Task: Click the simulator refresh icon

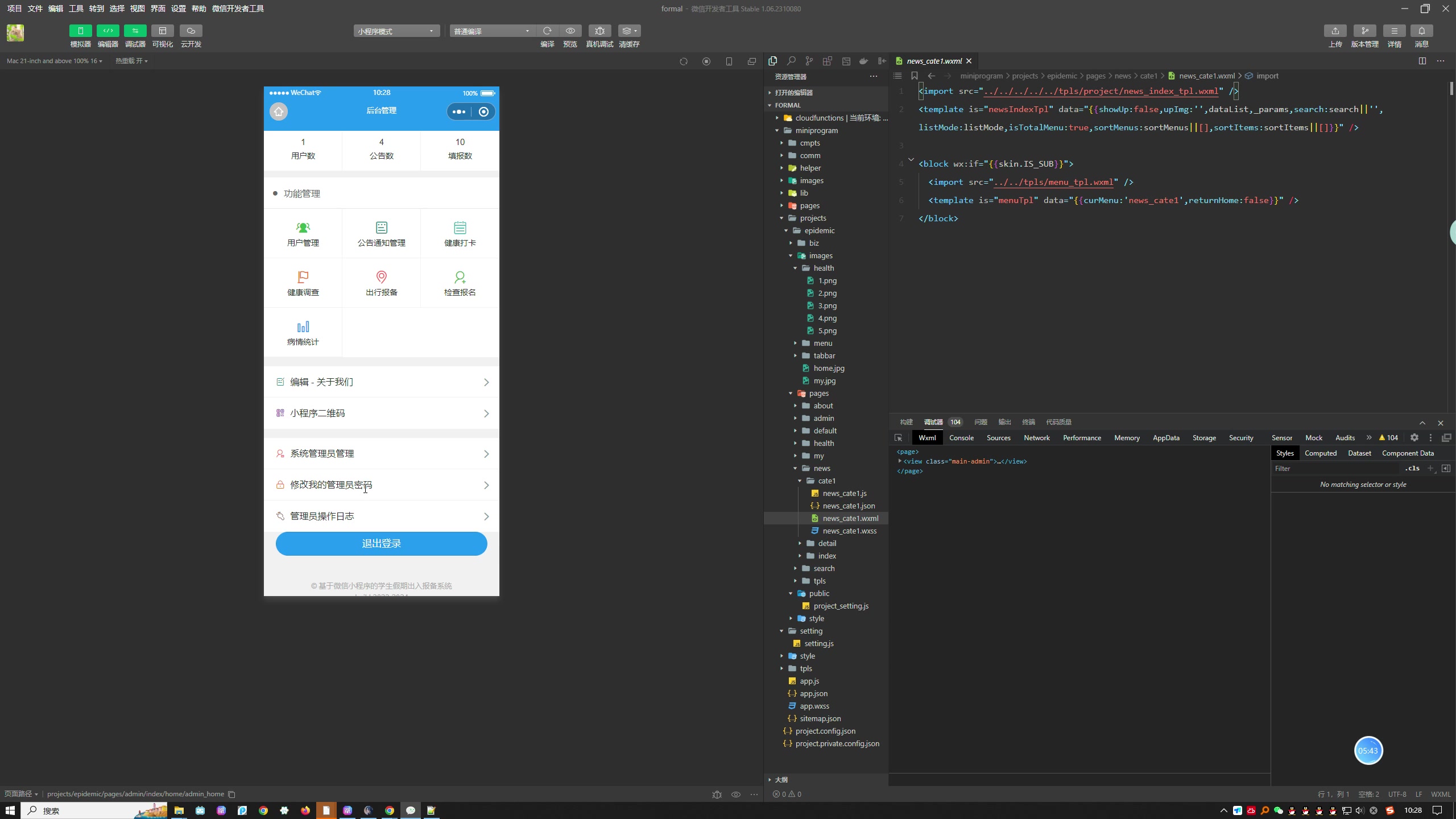Action: coord(683,62)
